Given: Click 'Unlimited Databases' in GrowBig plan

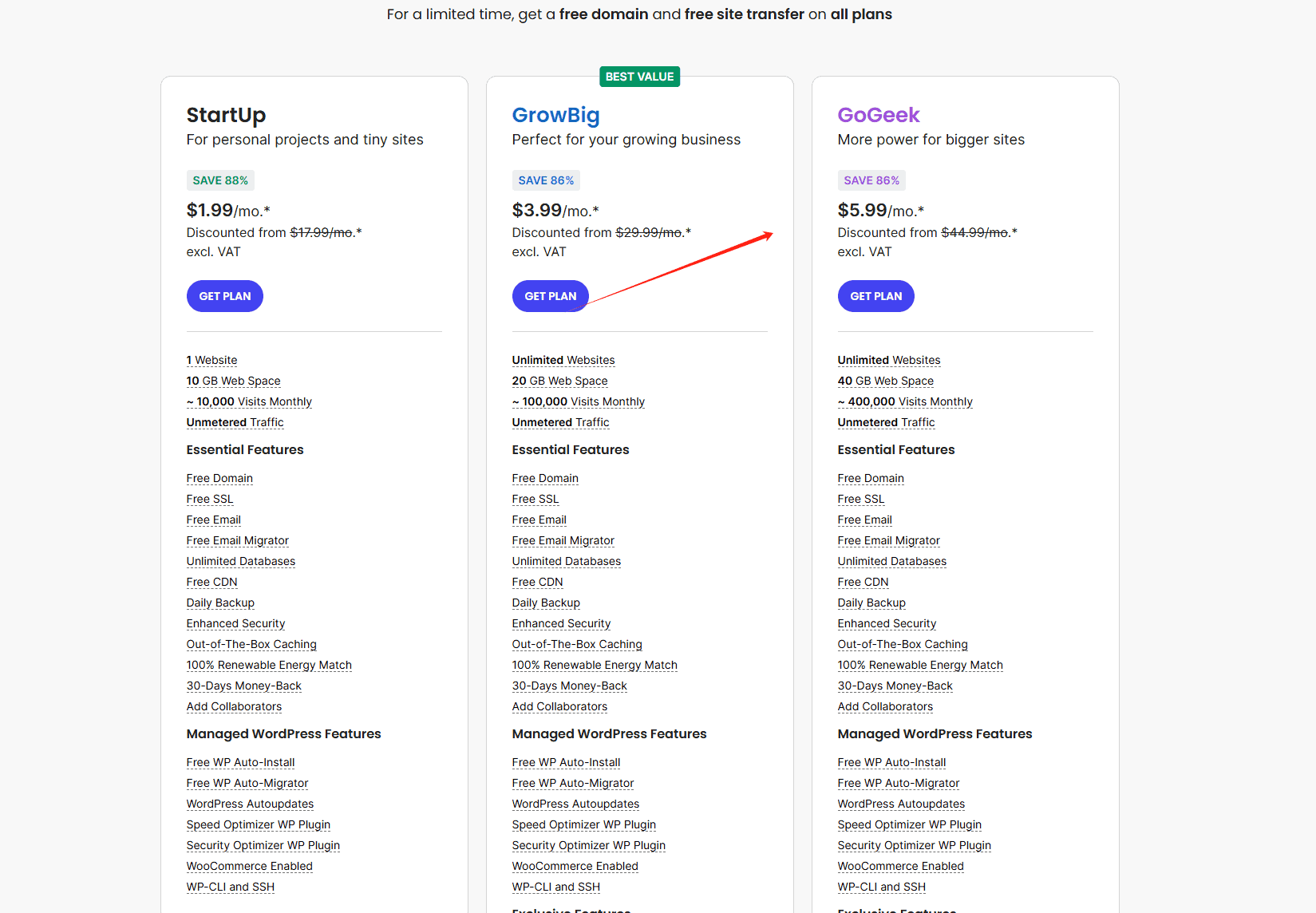Looking at the screenshot, I should [567, 561].
